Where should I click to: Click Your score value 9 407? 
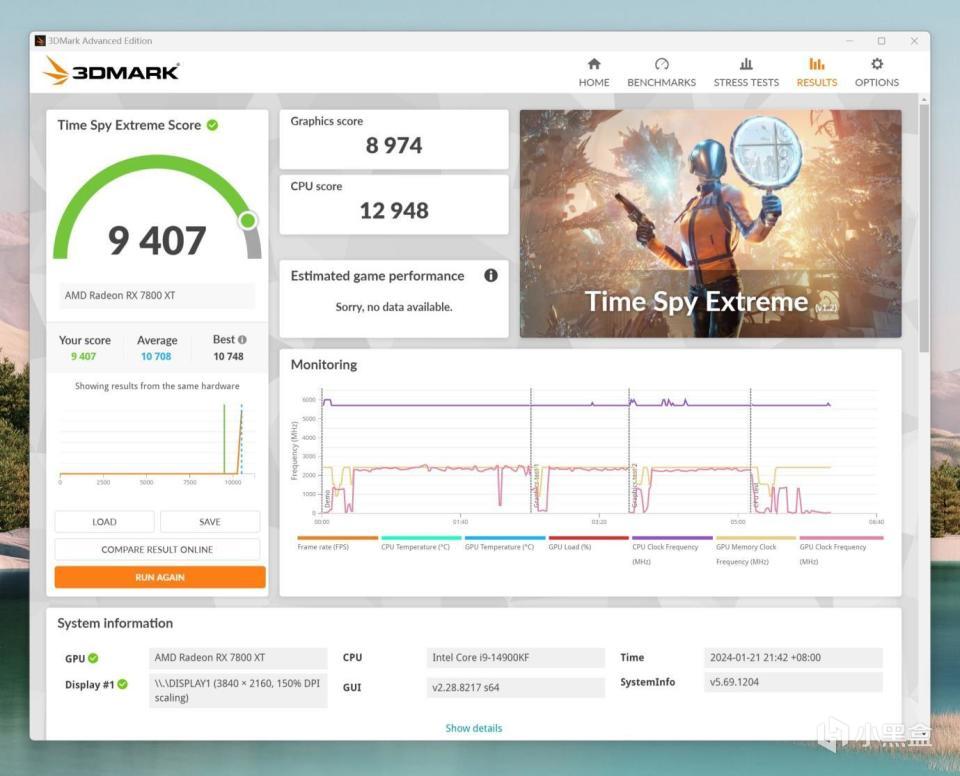83,356
